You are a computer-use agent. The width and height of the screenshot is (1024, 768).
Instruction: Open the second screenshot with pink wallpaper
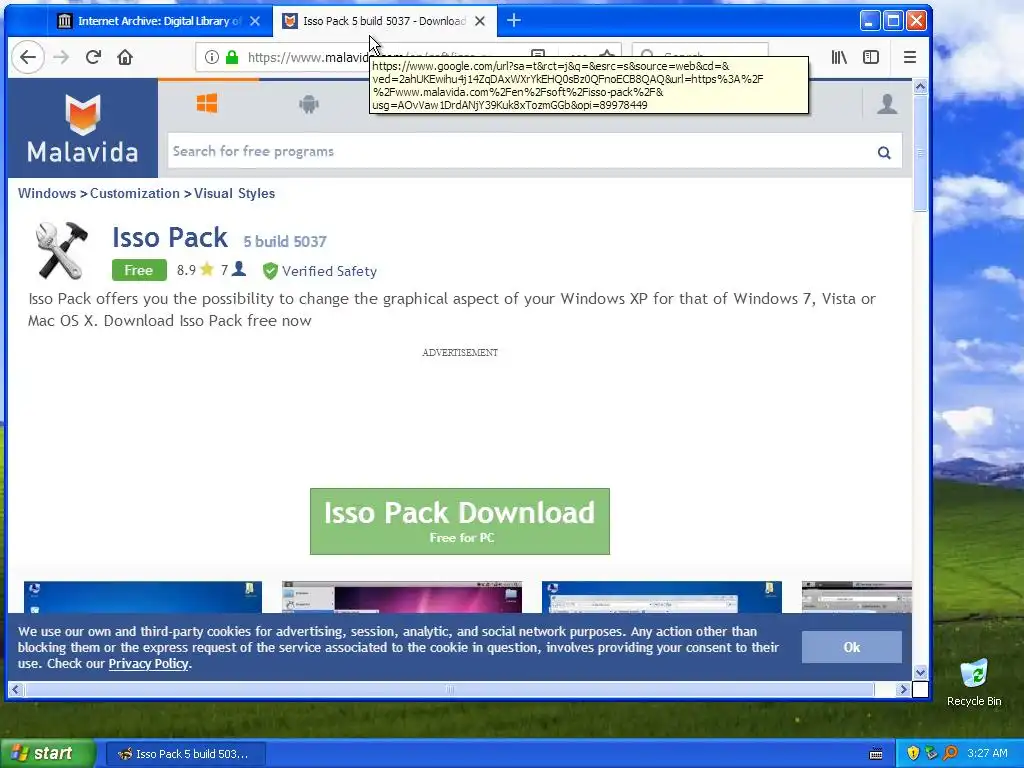402,597
